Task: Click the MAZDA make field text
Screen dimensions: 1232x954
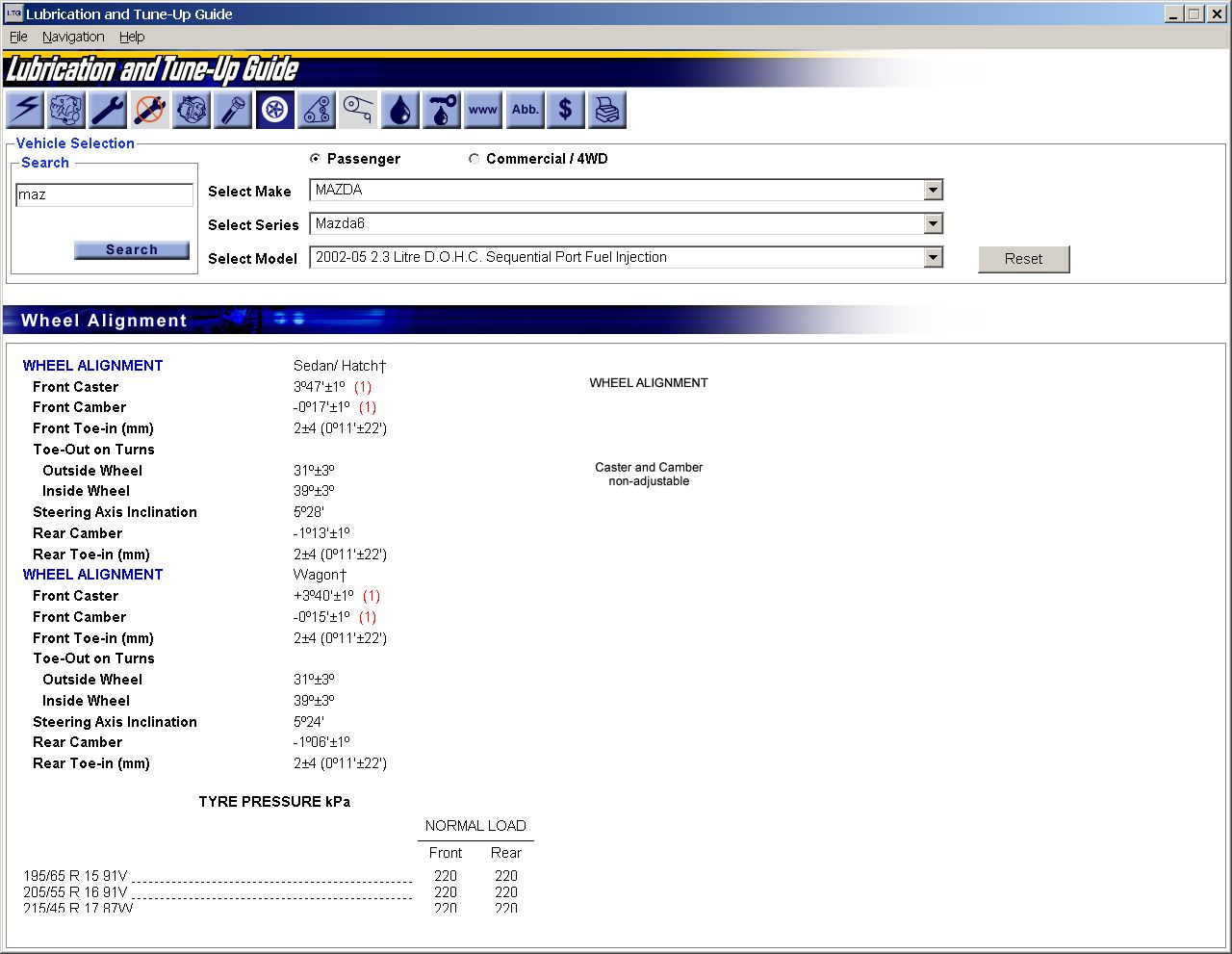Action: coord(339,190)
